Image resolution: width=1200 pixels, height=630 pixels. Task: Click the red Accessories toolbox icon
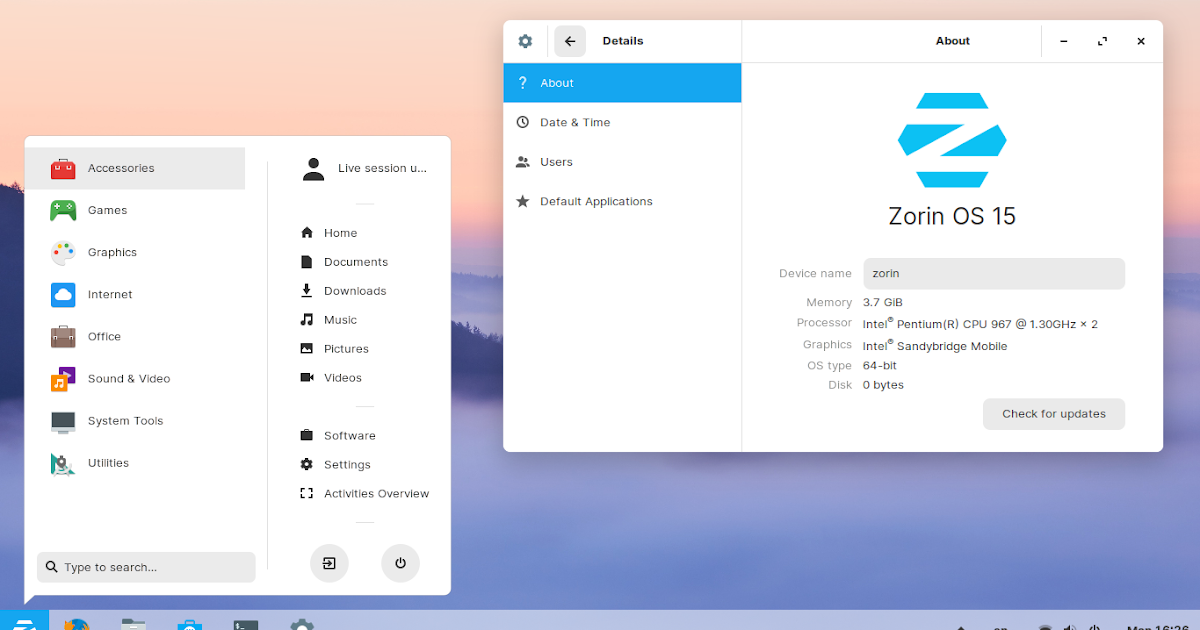click(x=63, y=169)
